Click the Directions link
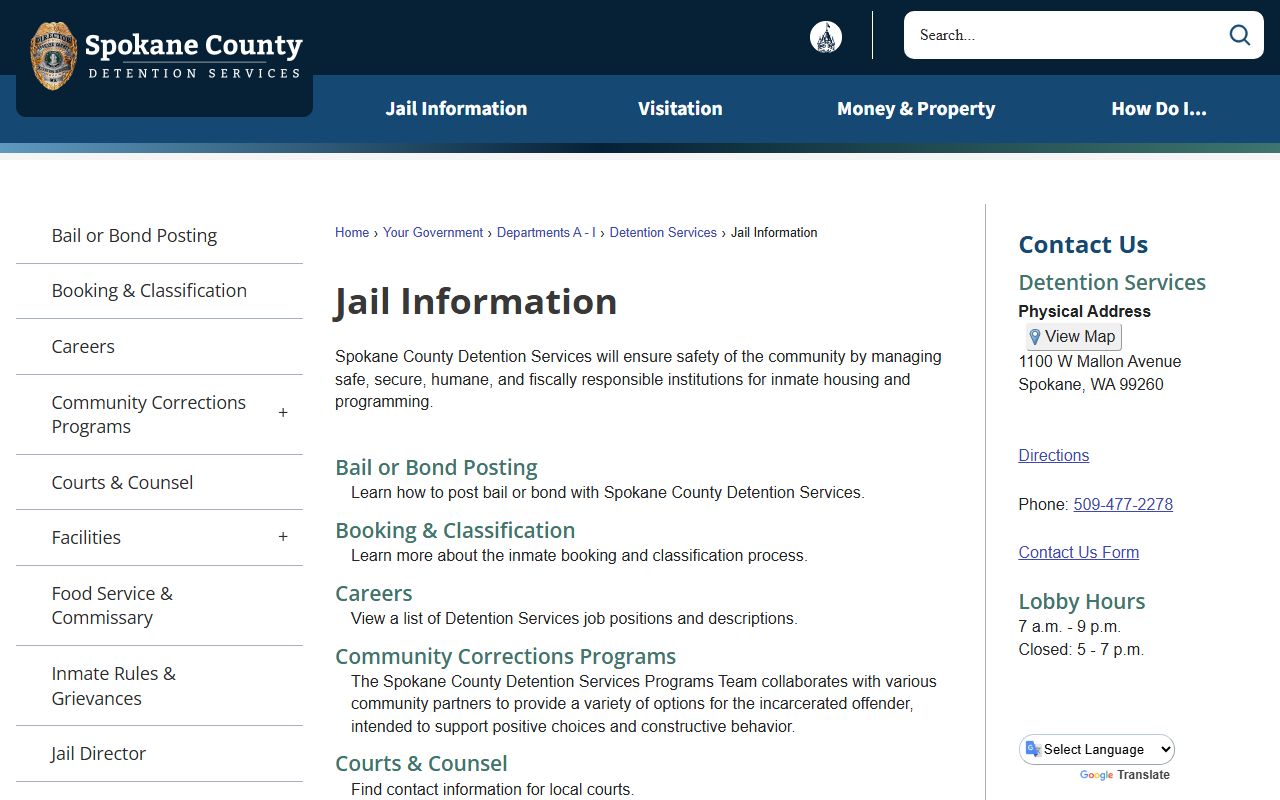Screen dimensions: 1280x800 (1054, 456)
